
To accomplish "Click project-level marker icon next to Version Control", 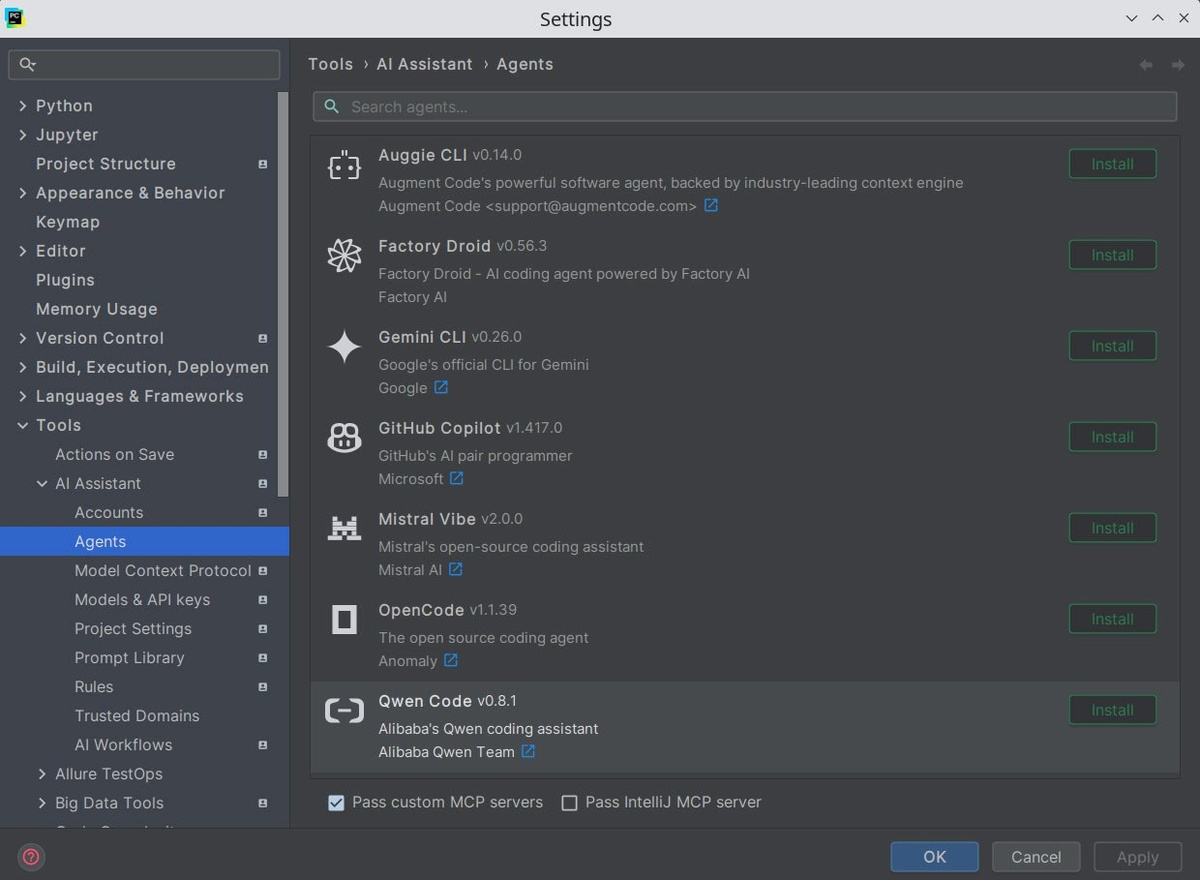I will (x=263, y=338).
